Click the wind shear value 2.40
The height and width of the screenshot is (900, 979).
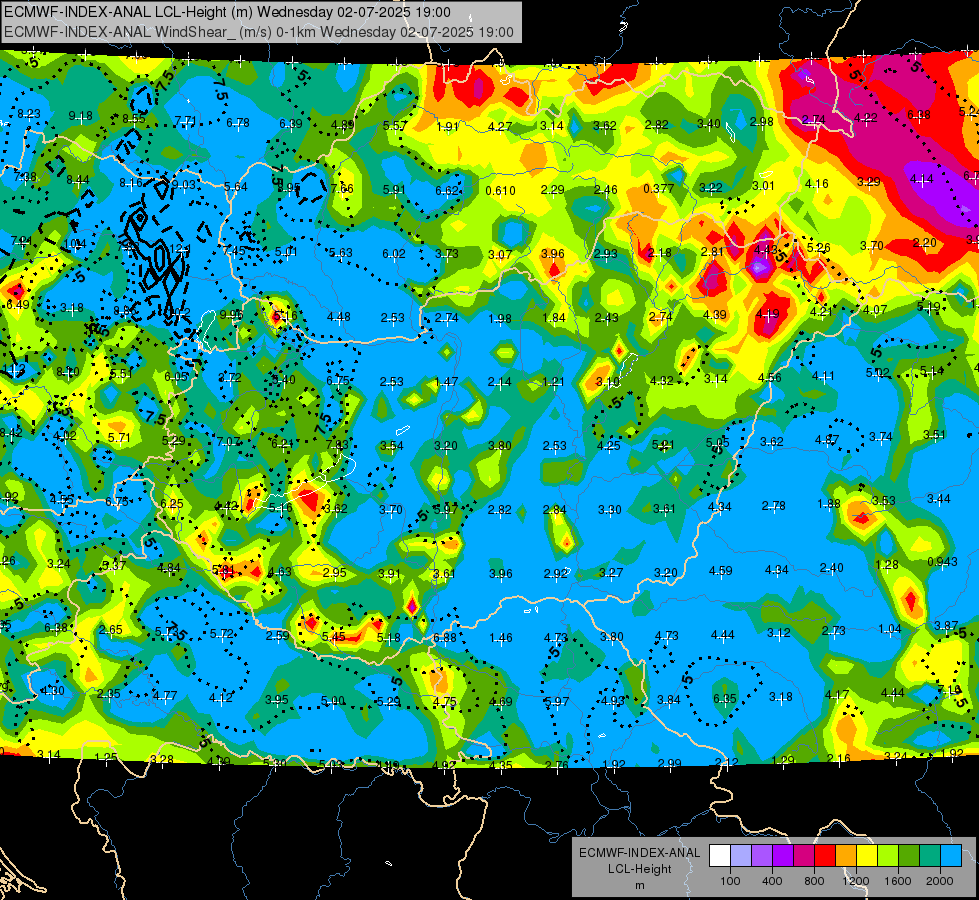(832, 568)
